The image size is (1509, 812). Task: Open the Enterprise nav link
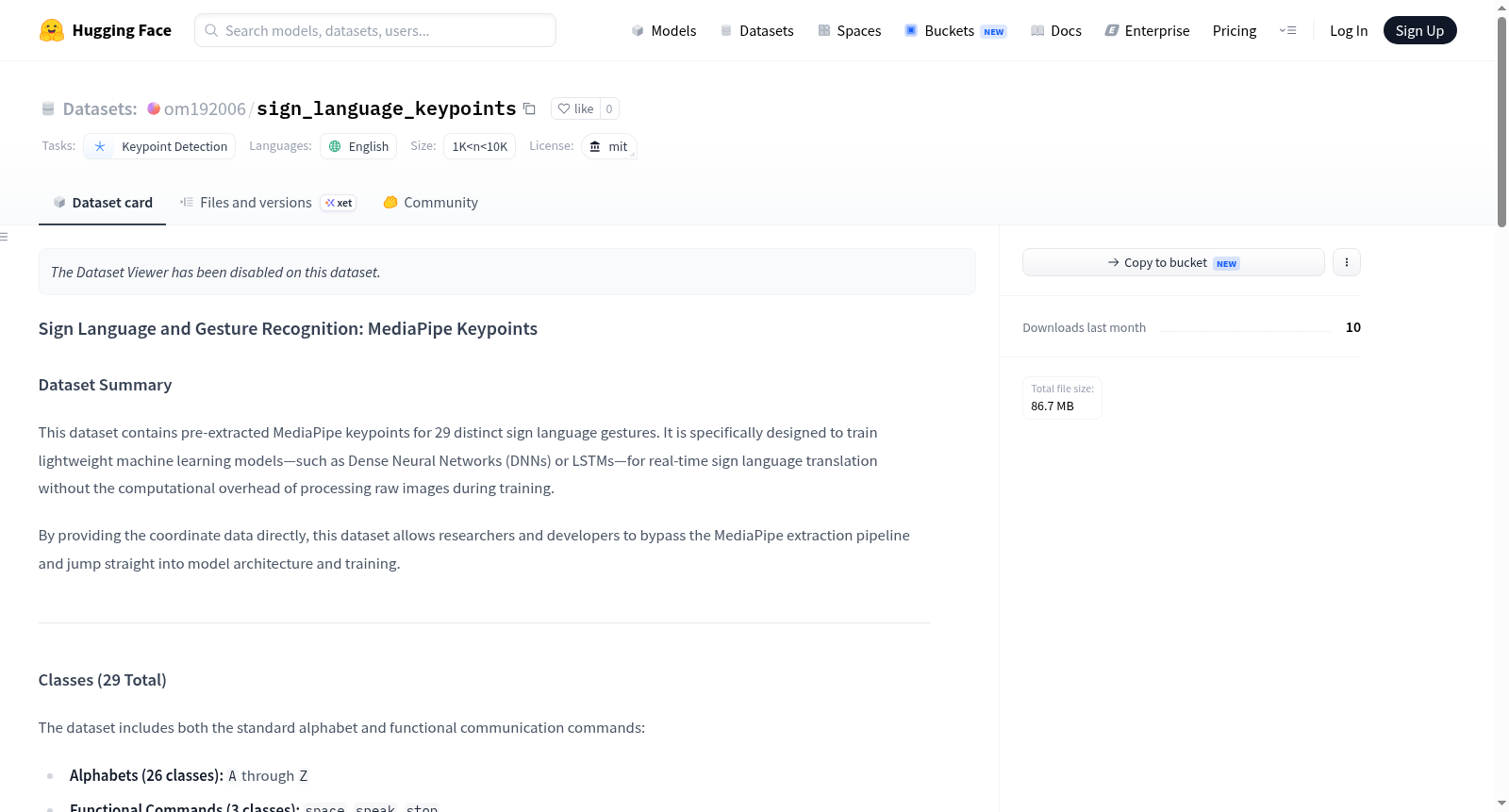[x=1147, y=30]
